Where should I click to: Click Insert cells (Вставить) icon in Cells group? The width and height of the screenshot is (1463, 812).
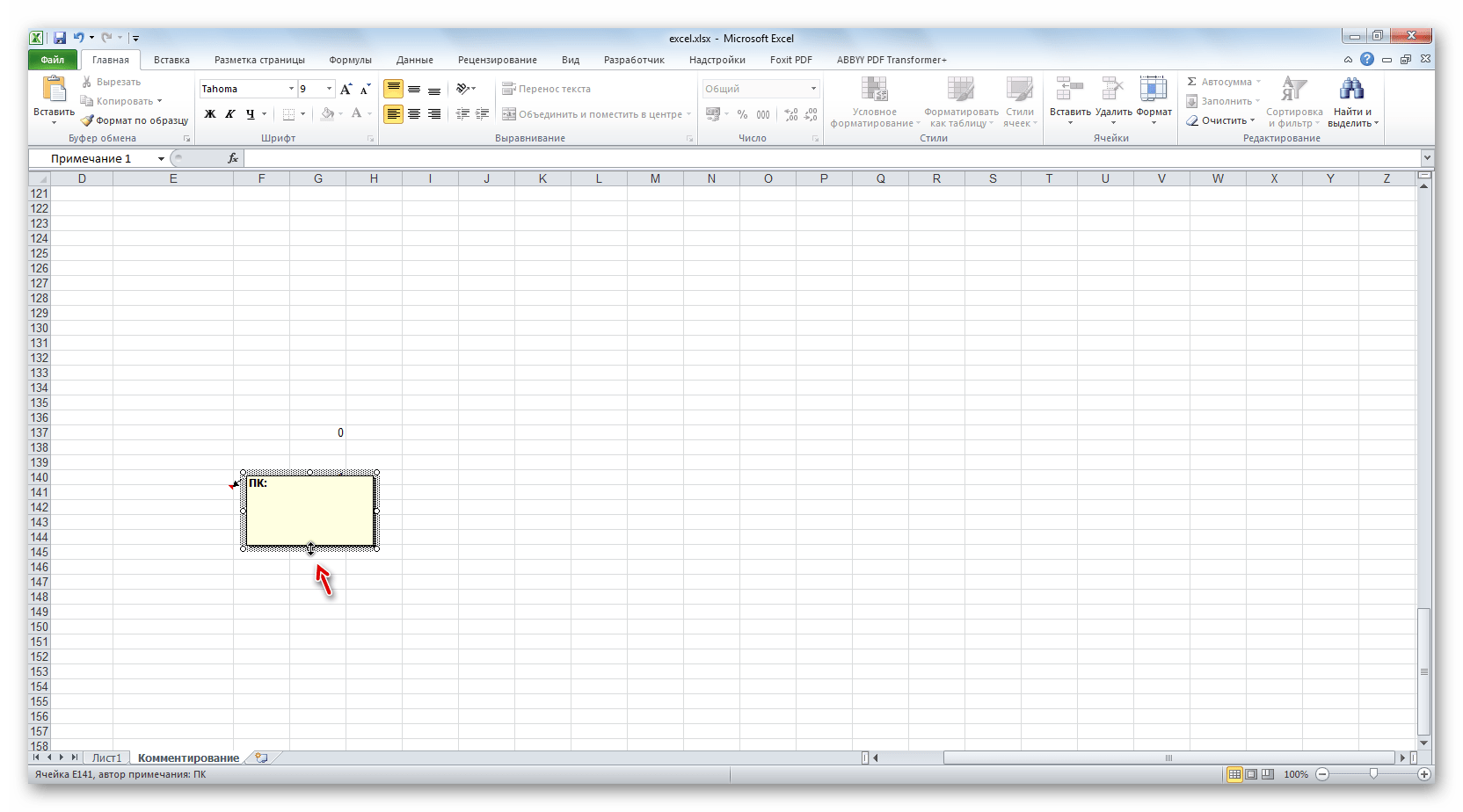[x=1069, y=89]
